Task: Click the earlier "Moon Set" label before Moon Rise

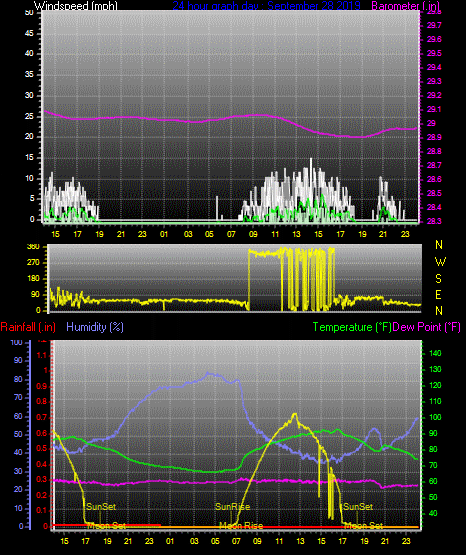Action: 107,526
